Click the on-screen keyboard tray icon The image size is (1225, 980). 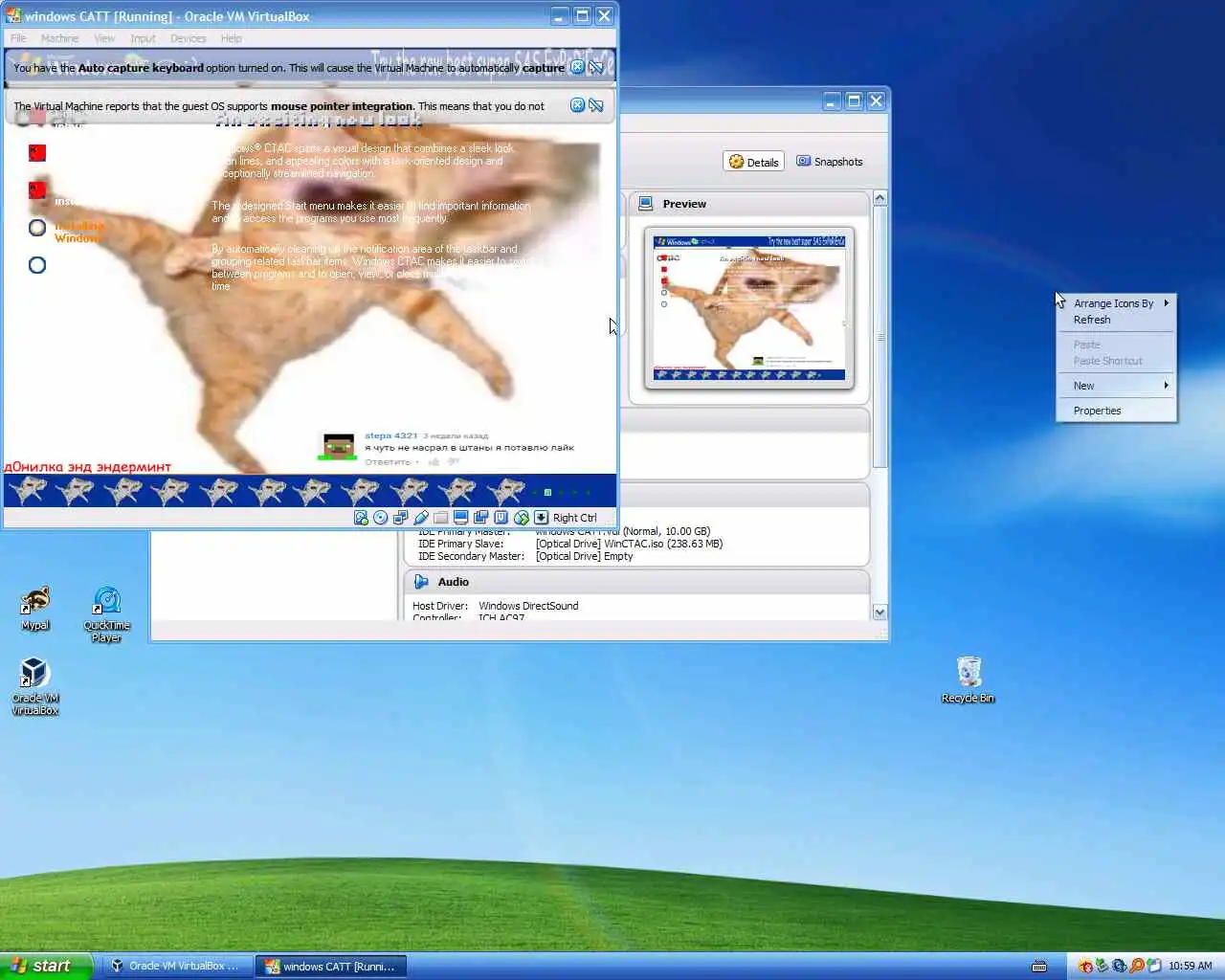1039,966
